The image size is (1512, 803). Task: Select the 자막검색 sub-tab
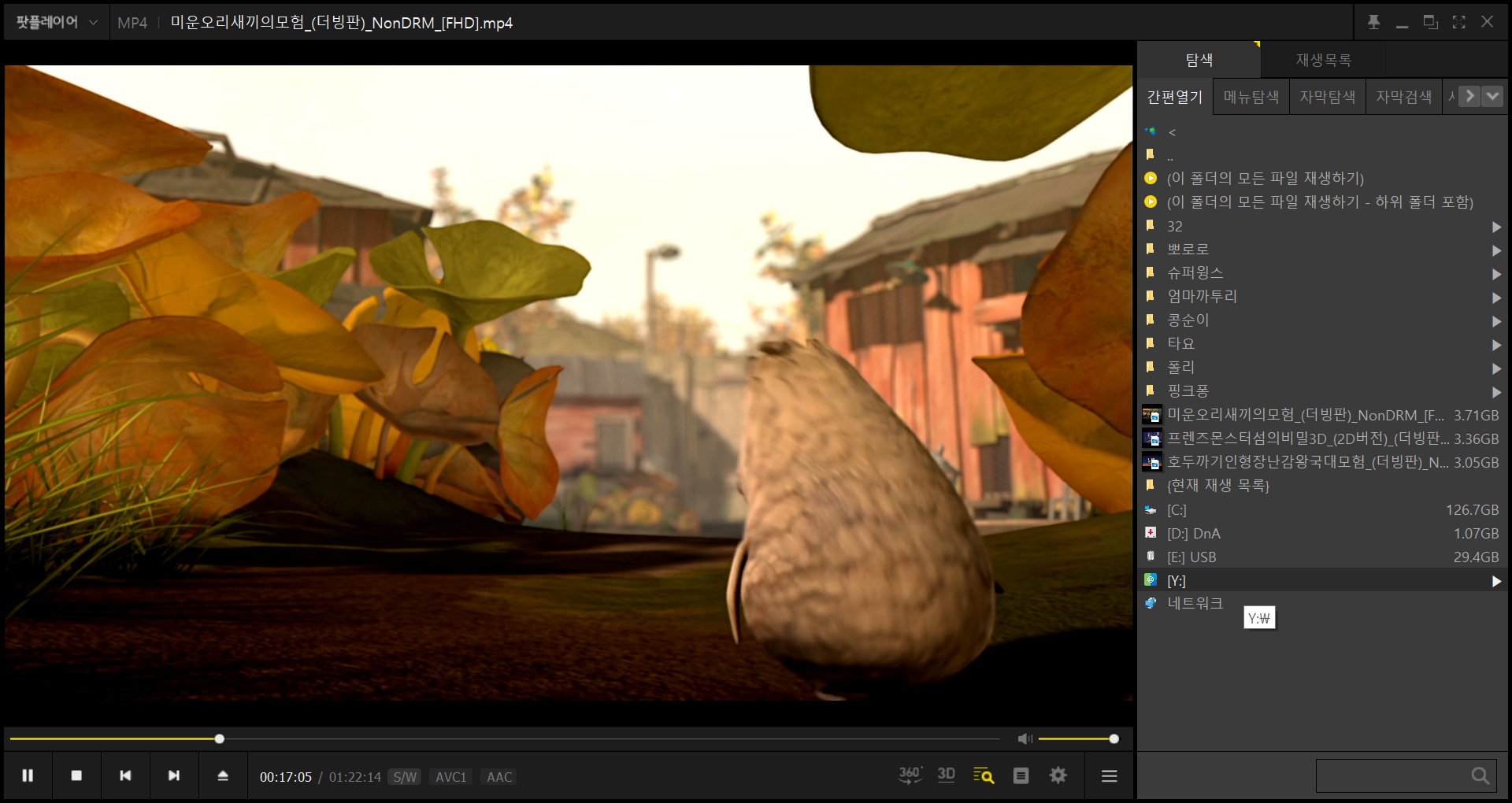(x=1403, y=97)
